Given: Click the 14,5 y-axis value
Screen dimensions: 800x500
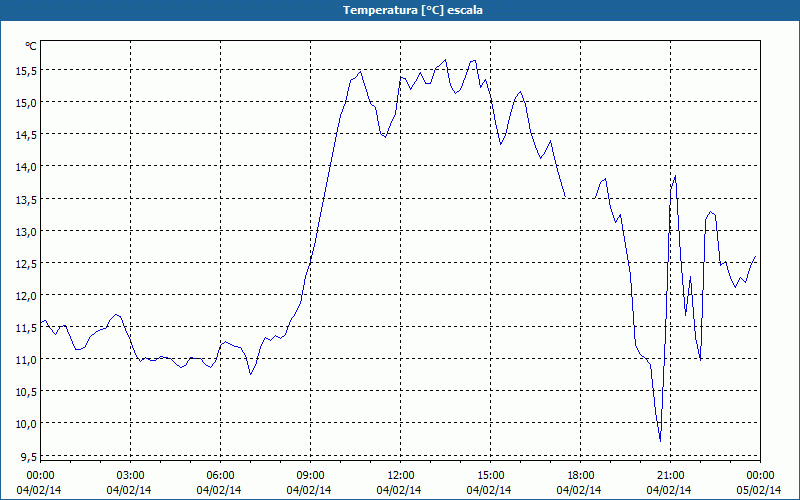Looking at the screenshot, I should click(x=26, y=135).
